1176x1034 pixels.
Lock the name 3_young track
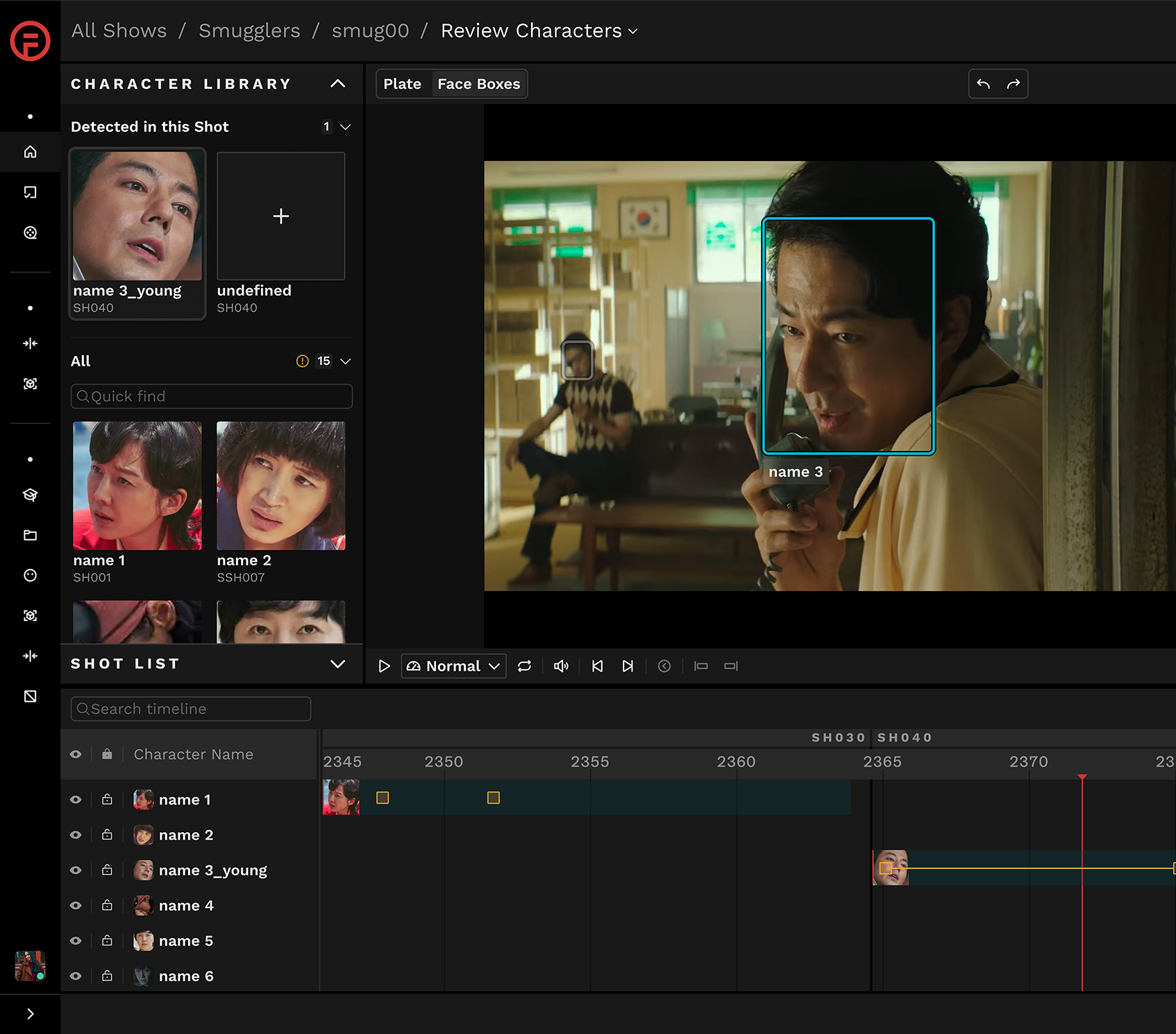[107, 870]
